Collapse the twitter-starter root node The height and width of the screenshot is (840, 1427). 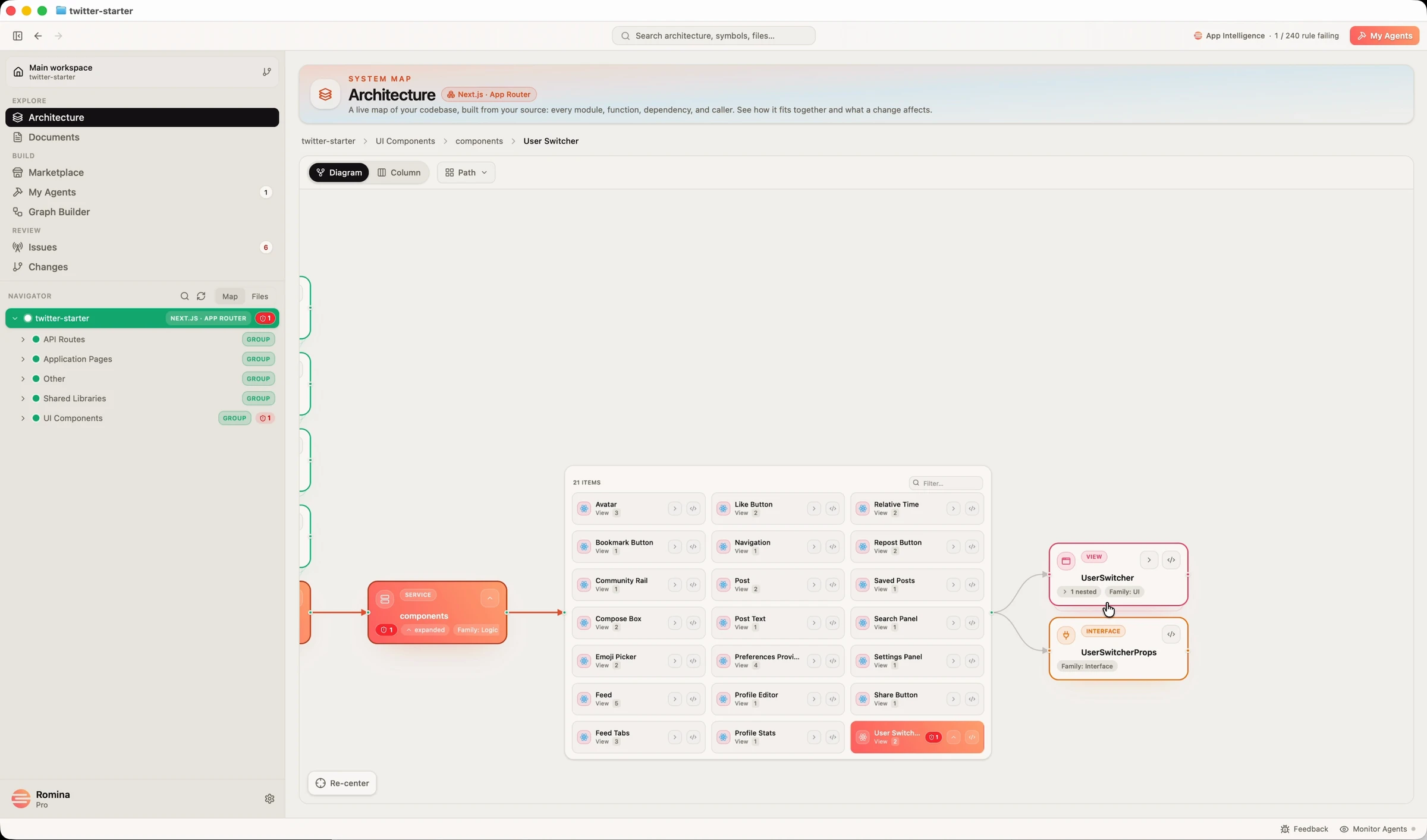point(15,318)
